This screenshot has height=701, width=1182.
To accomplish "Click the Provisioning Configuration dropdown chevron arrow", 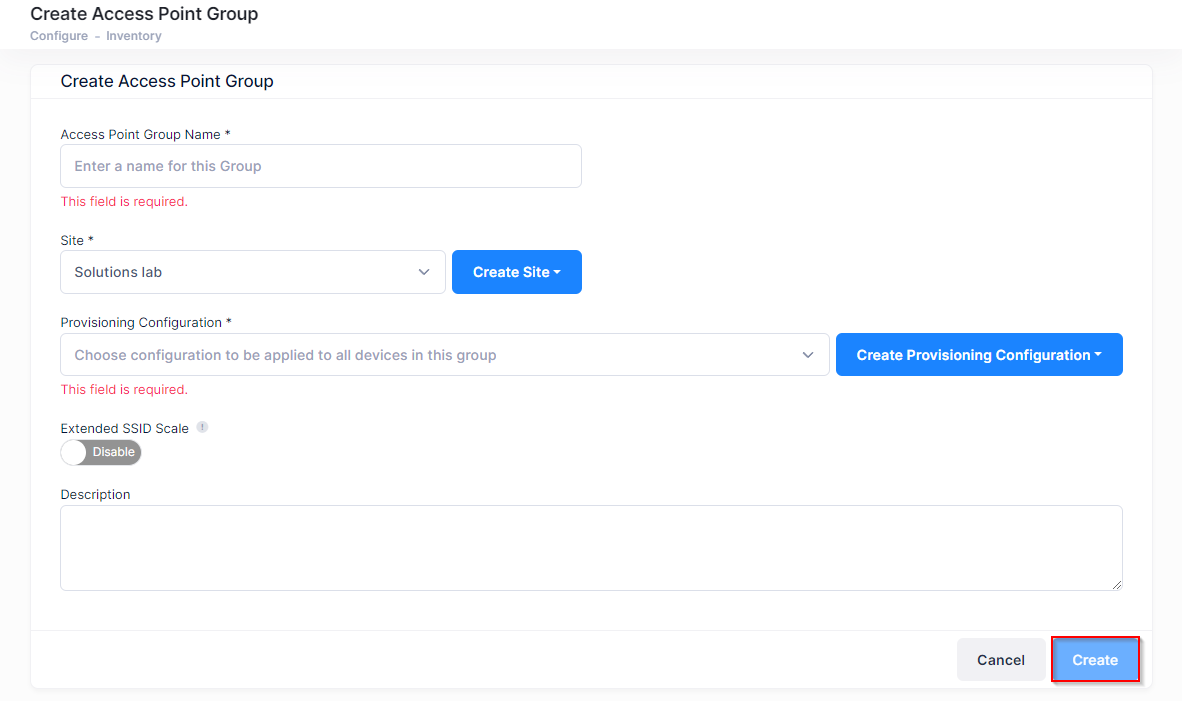I will click(x=808, y=355).
